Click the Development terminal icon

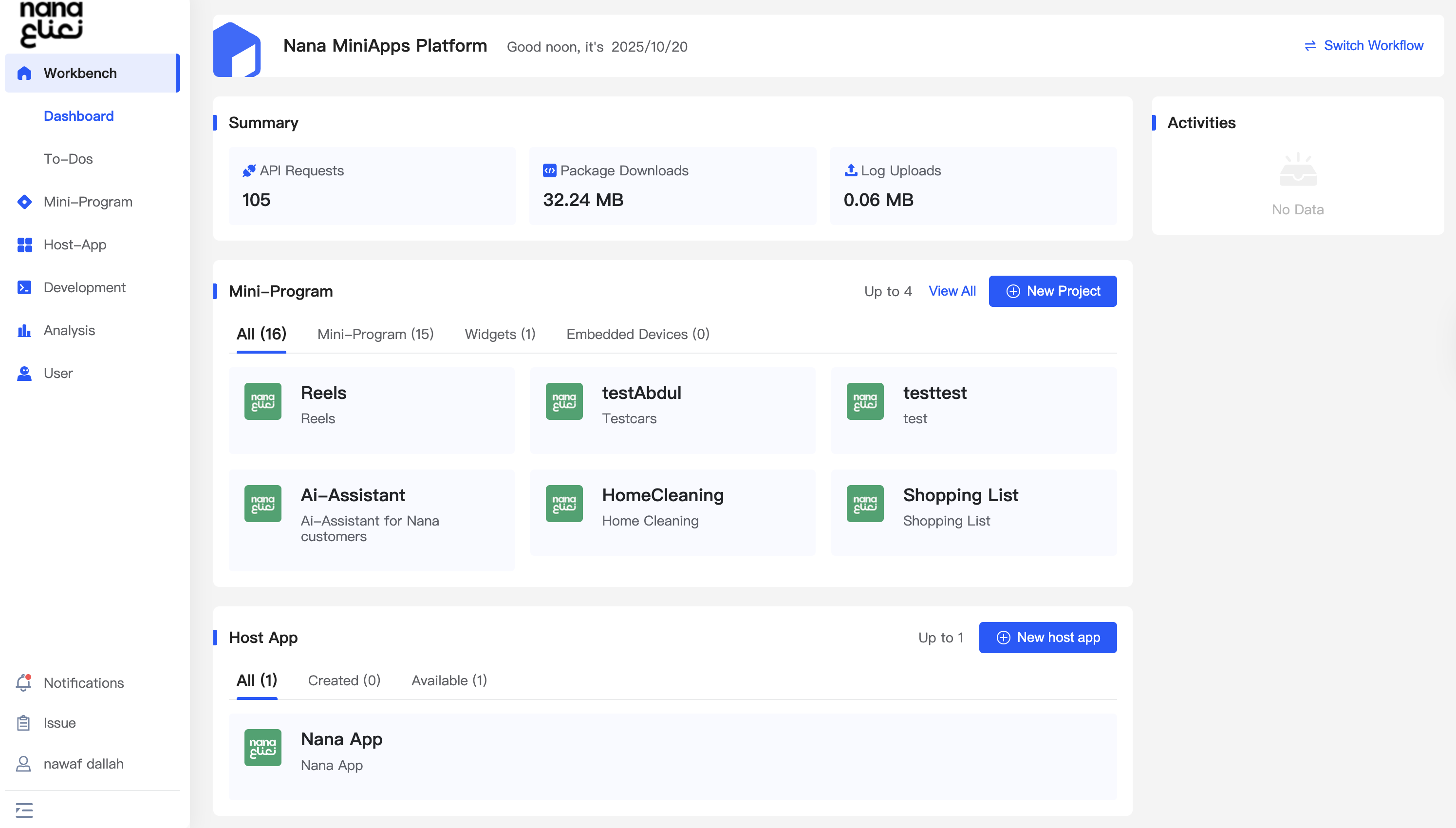click(x=24, y=287)
